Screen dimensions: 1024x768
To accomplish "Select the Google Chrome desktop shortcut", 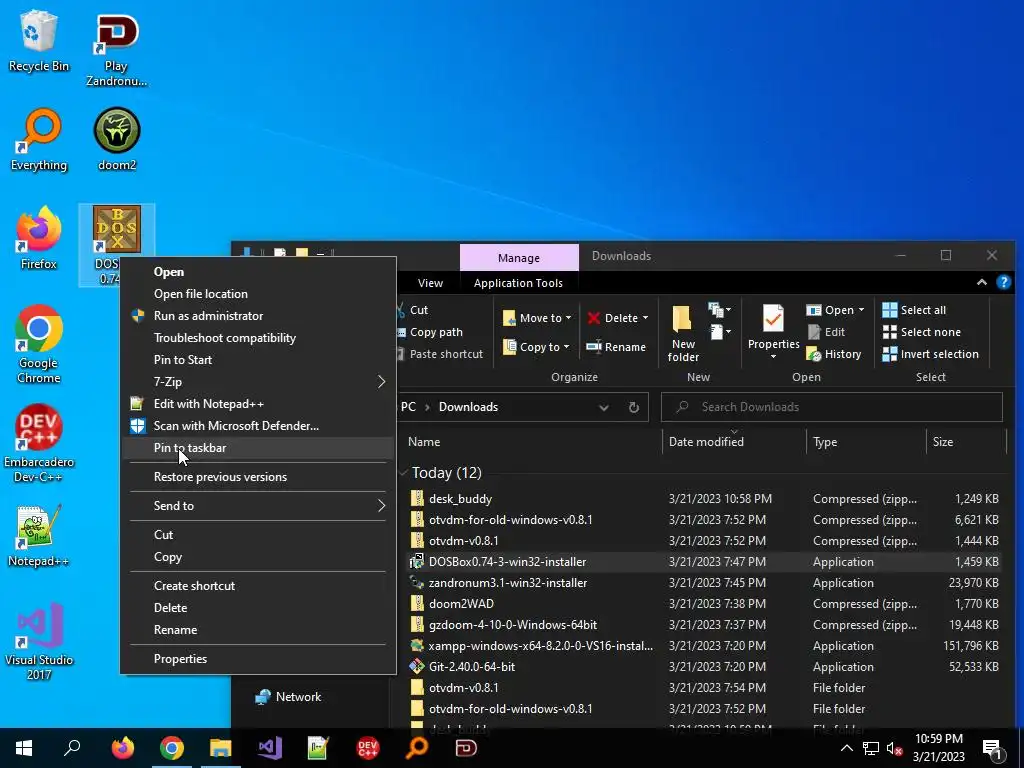I will [39, 344].
